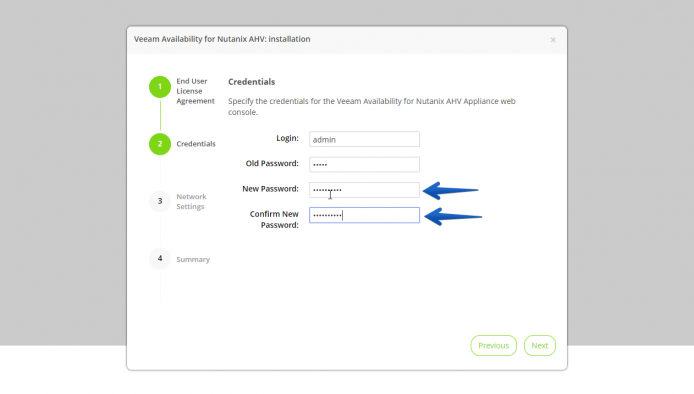
Task: Click the blue arrow beside Confirm New Password
Action: [x=452, y=216]
